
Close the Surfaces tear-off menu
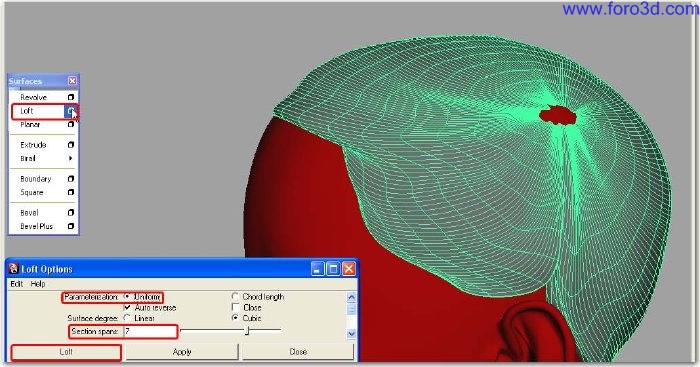coord(72,81)
